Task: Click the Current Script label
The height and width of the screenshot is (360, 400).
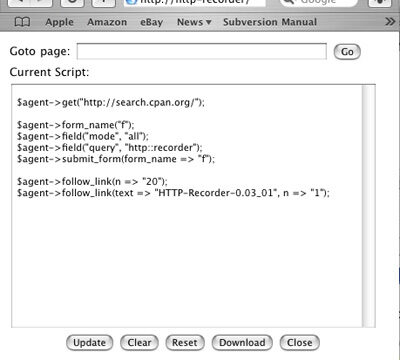Action: click(x=49, y=72)
